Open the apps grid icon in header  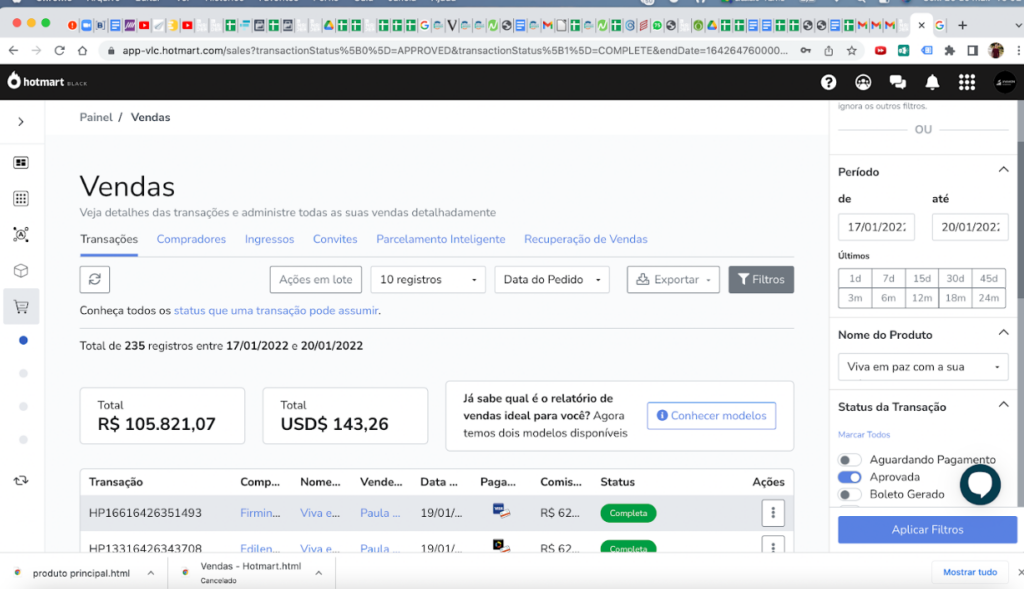point(966,82)
